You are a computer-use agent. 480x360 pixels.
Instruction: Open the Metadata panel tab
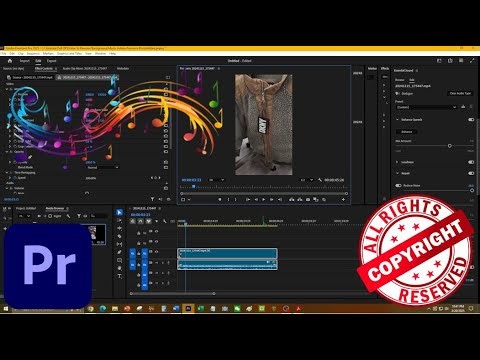(123, 68)
